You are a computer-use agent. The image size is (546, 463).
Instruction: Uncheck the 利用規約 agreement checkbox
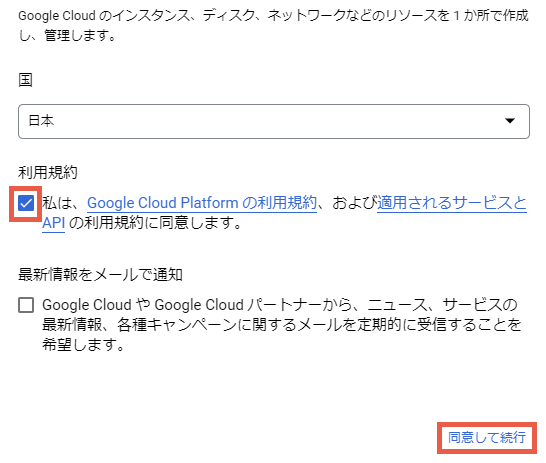pos(26,203)
